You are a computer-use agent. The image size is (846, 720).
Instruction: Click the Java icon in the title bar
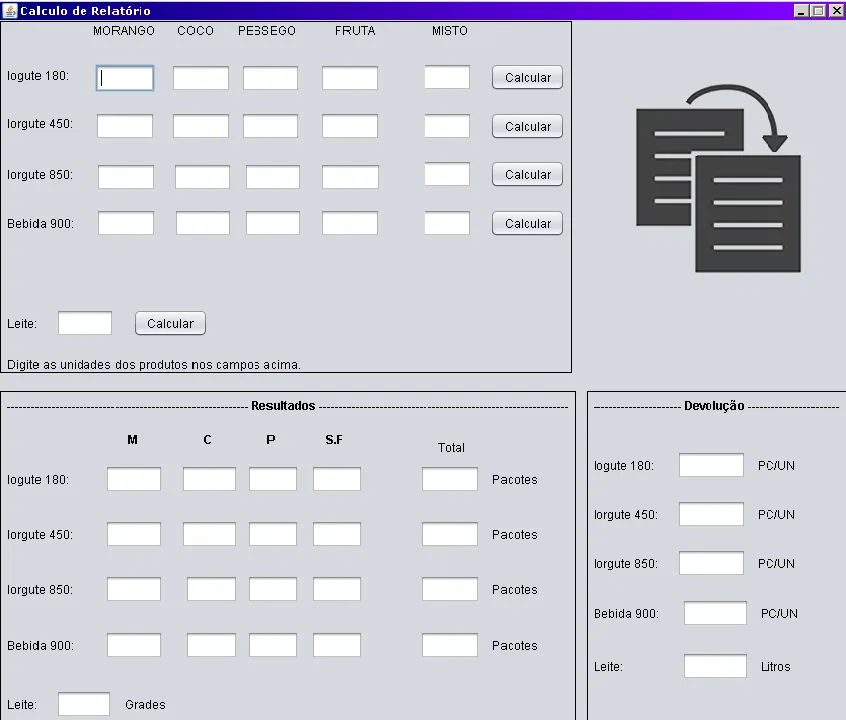(x=10, y=10)
